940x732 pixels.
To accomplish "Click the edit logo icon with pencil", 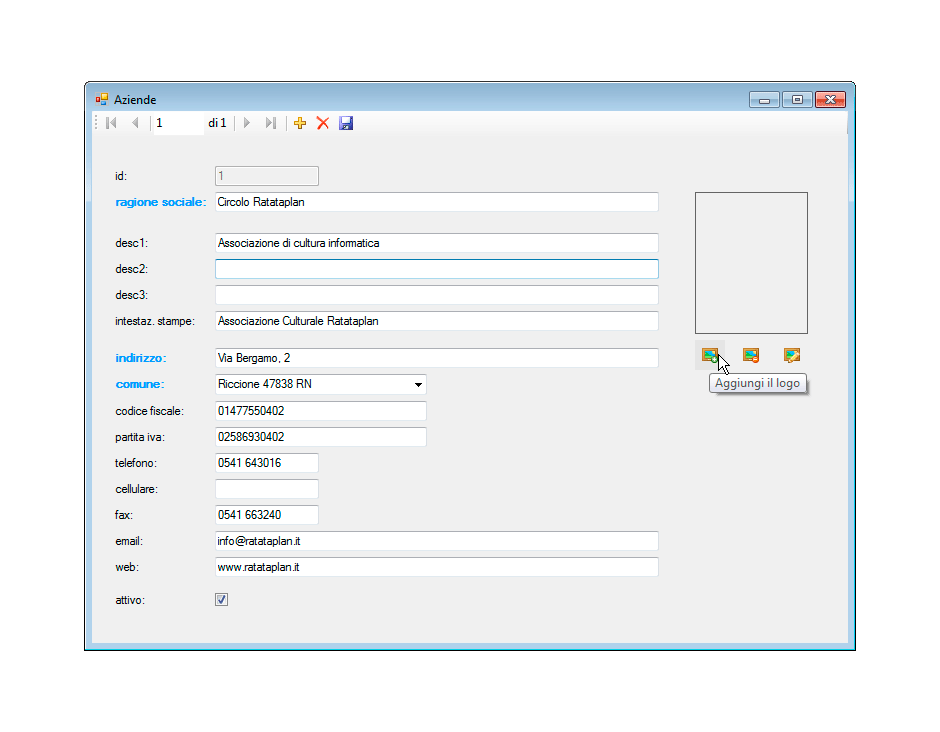I will [791, 356].
